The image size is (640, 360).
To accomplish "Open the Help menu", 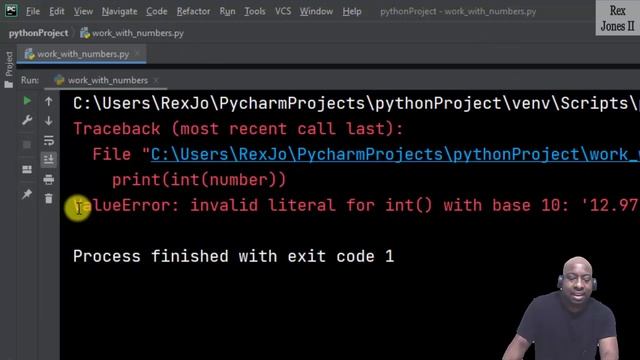I will [x=352, y=11].
